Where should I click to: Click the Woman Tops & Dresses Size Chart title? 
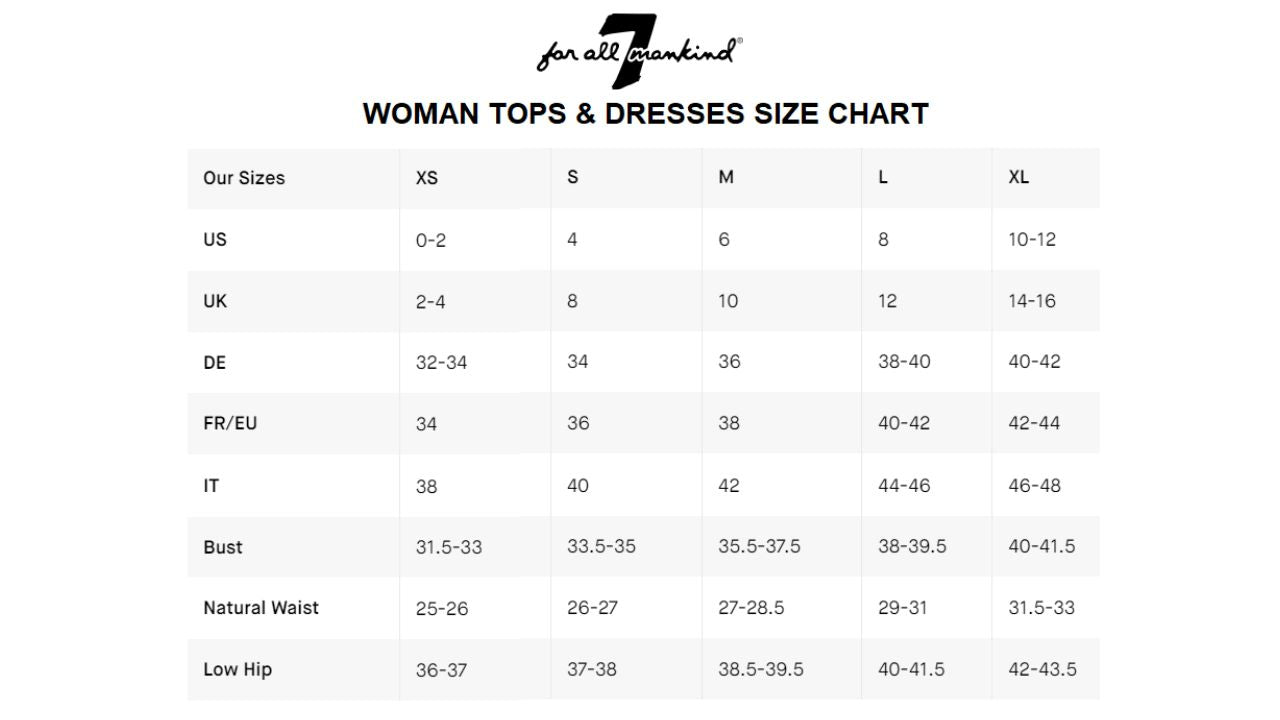[645, 114]
